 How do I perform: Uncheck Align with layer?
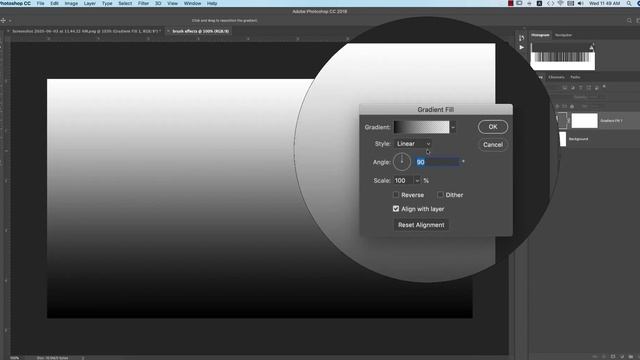coord(396,209)
